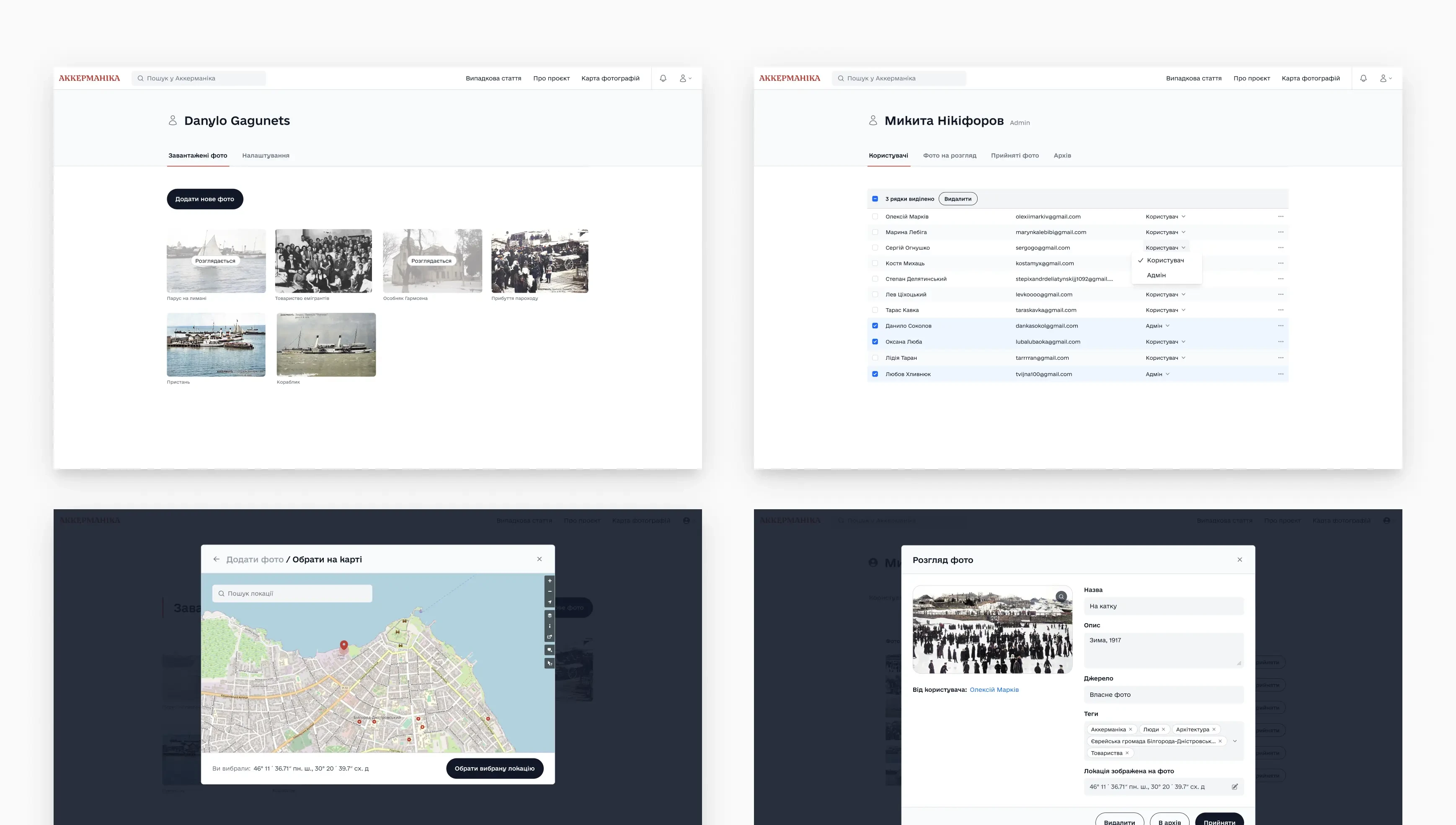This screenshot has height=825, width=1456.
Task: Open role dropdown for Марина Лебіга
Action: (1165, 232)
